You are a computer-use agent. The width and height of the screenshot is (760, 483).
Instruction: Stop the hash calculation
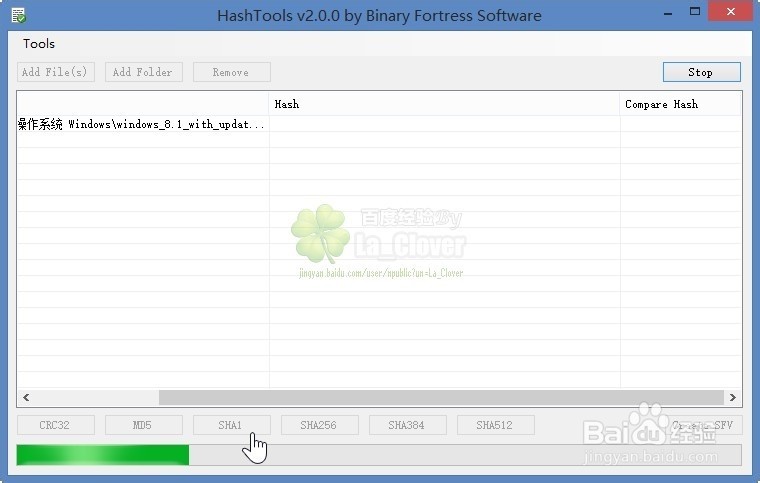[x=701, y=72]
